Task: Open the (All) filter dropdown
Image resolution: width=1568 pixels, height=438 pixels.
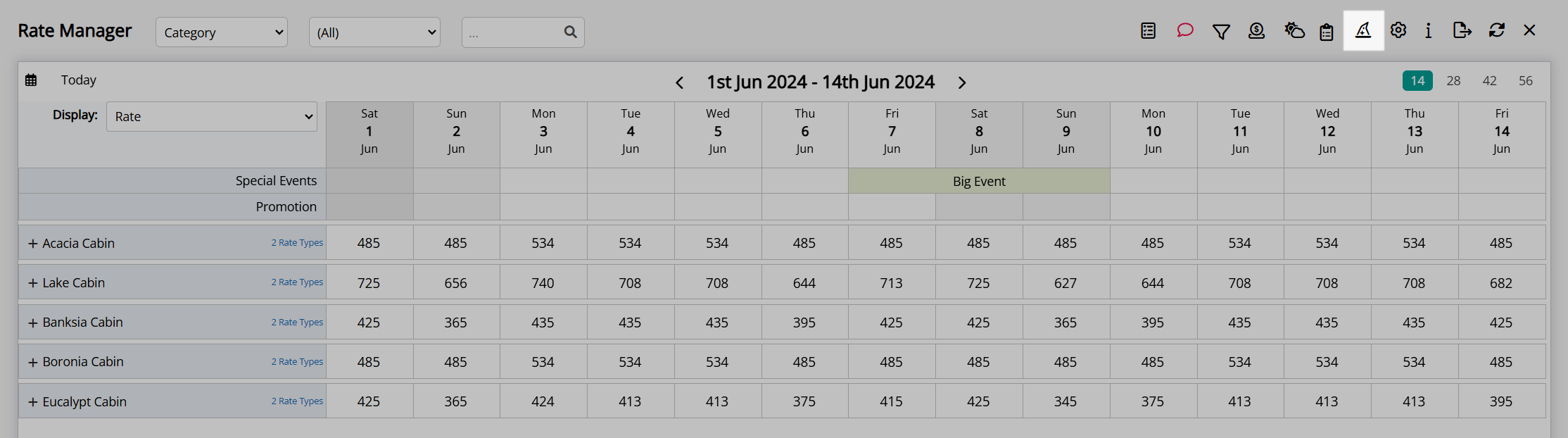Action: tap(374, 32)
